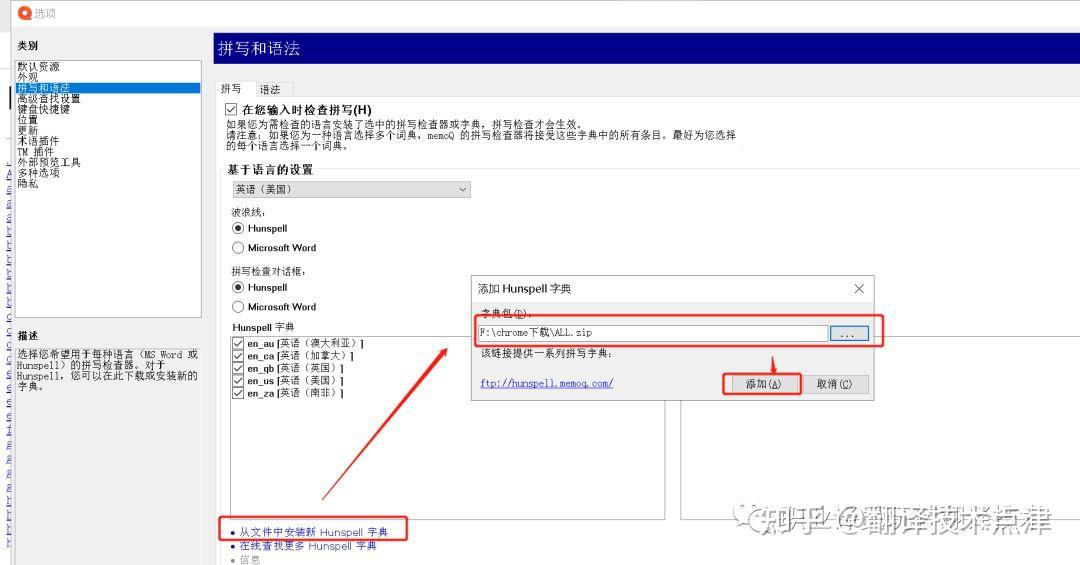Select Hunspell for 拼写检查对话框
The height and width of the screenshot is (565, 1080).
pyautogui.click(x=238, y=287)
